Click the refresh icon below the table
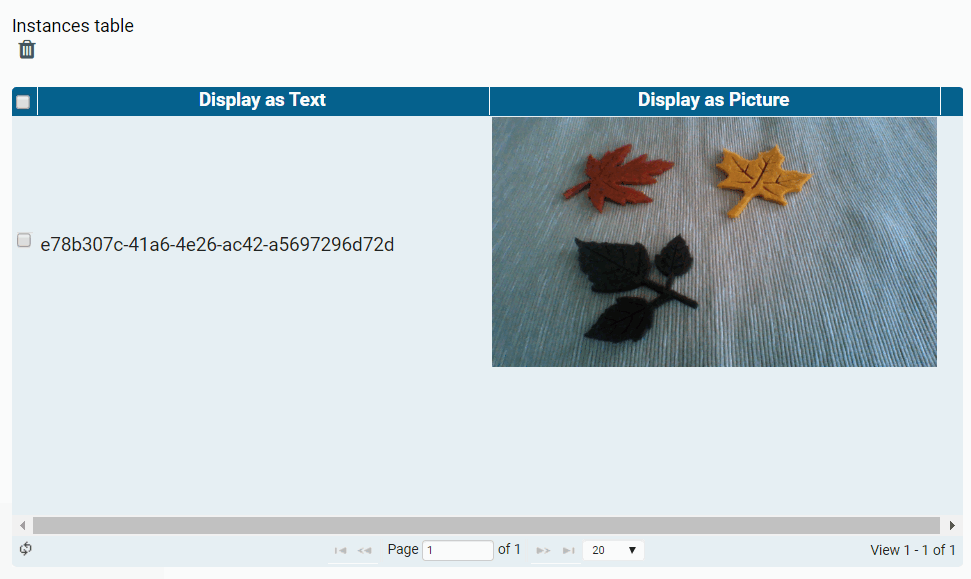 pyautogui.click(x=26, y=549)
